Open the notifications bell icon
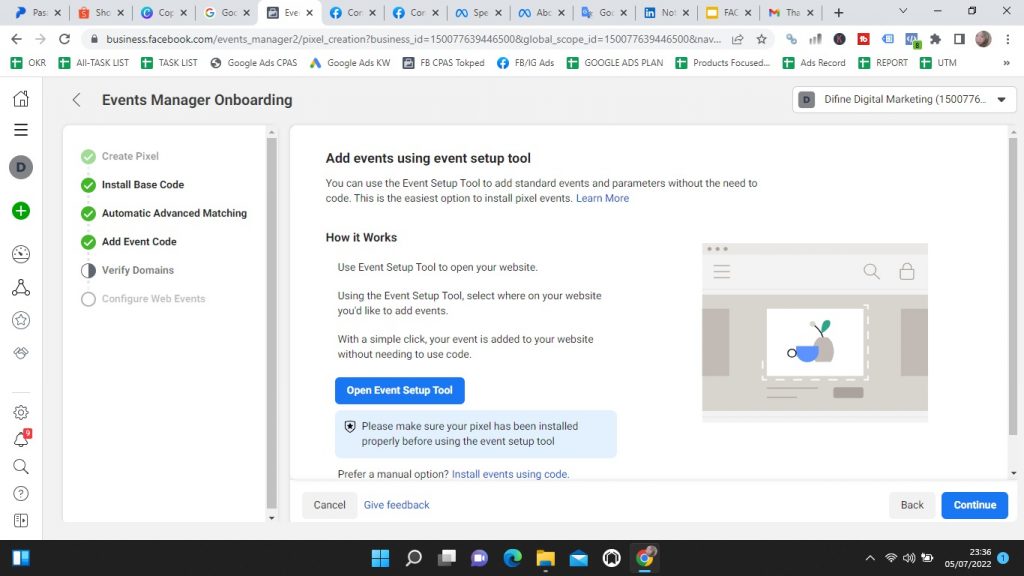The image size is (1024, 576). tap(20, 439)
